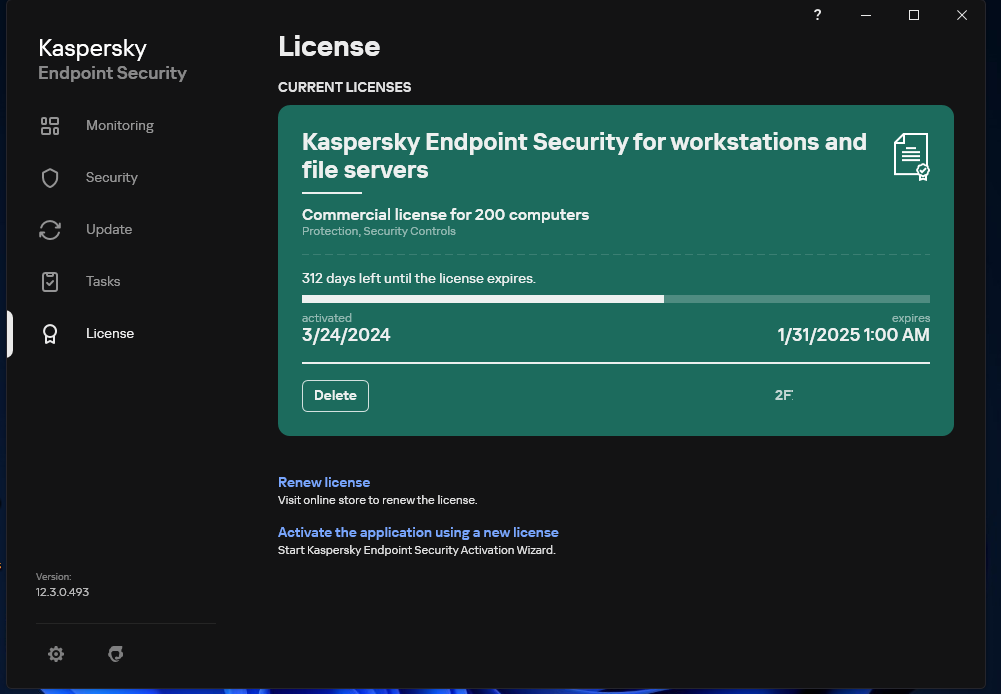1001x694 pixels.
Task: Minimize the Kaspersky window
Action: coord(866,15)
